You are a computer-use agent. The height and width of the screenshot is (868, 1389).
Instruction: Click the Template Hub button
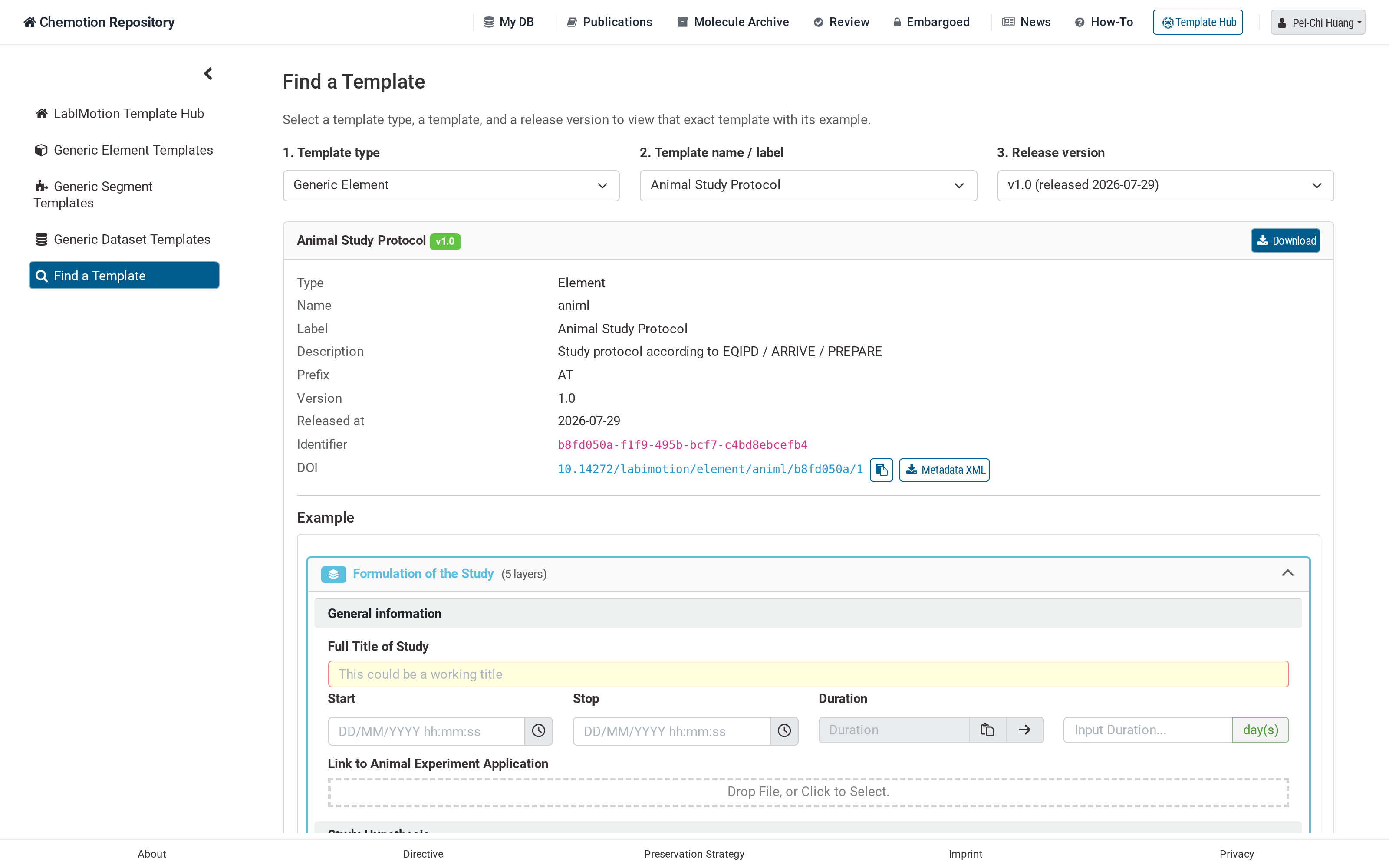point(1198,23)
